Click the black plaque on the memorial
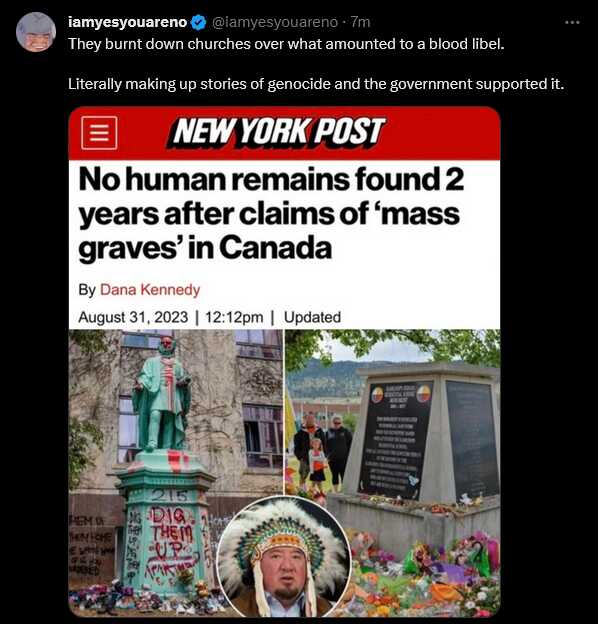 pyautogui.click(x=398, y=440)
